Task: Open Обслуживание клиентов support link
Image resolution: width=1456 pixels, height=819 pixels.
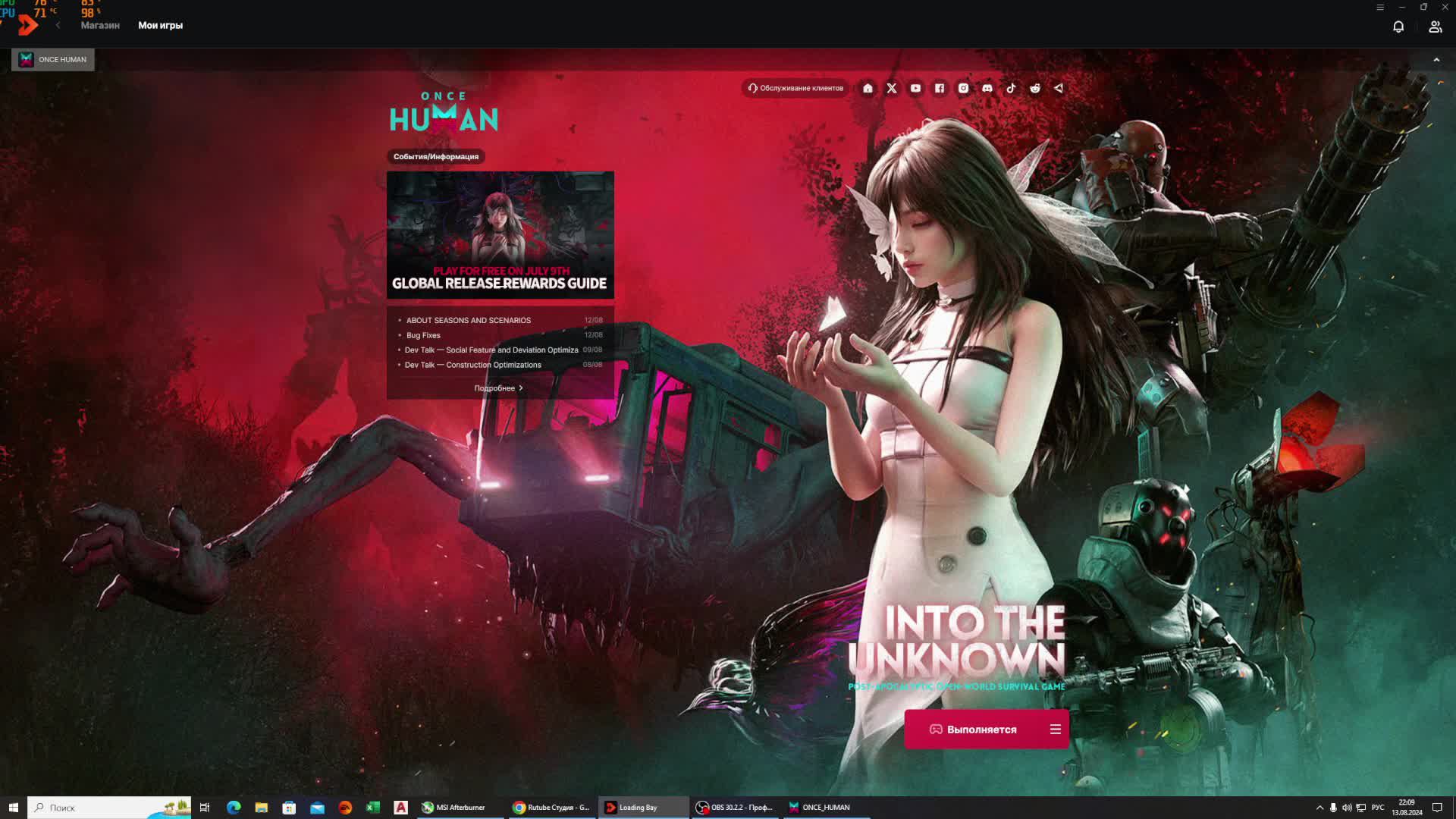Action: (795, 88)
